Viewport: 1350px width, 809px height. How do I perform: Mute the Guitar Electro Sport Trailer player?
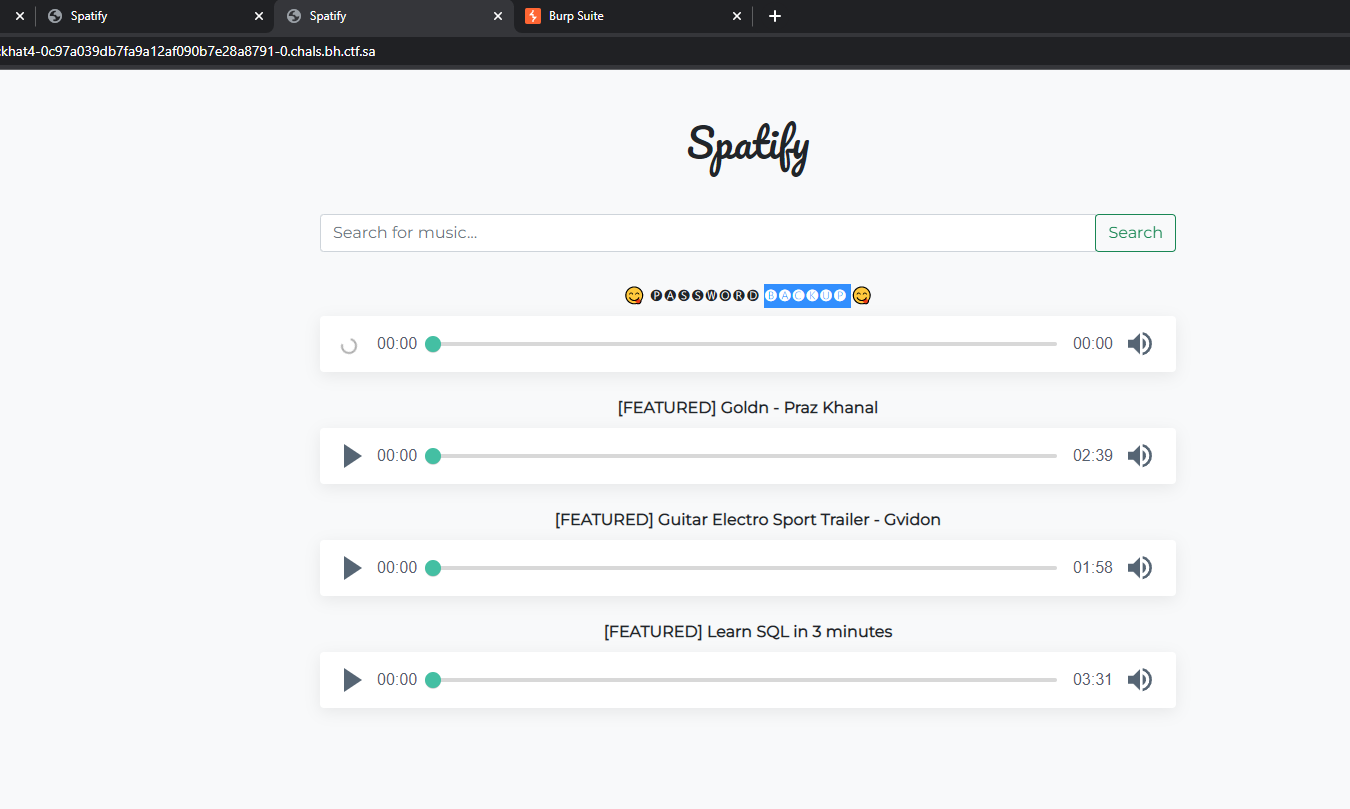[1140, 568]
